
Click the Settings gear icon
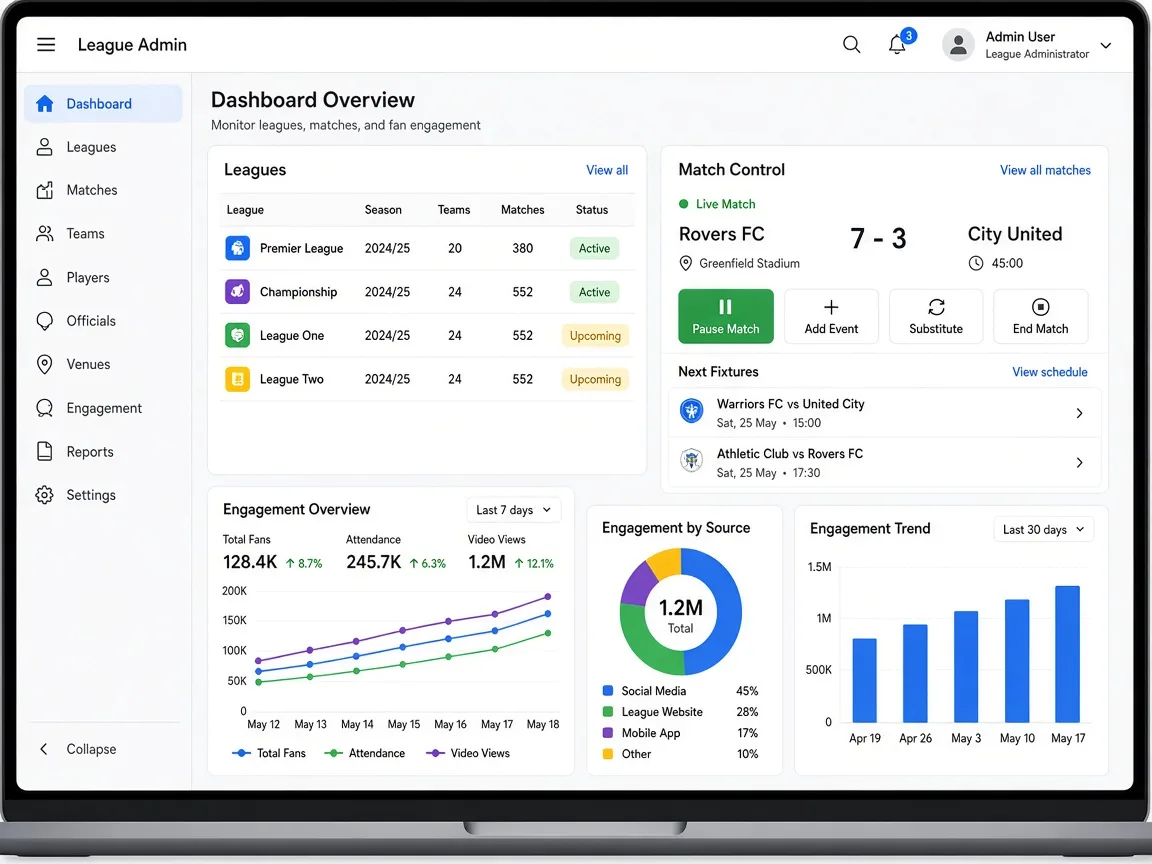click(x=45, y=495)
